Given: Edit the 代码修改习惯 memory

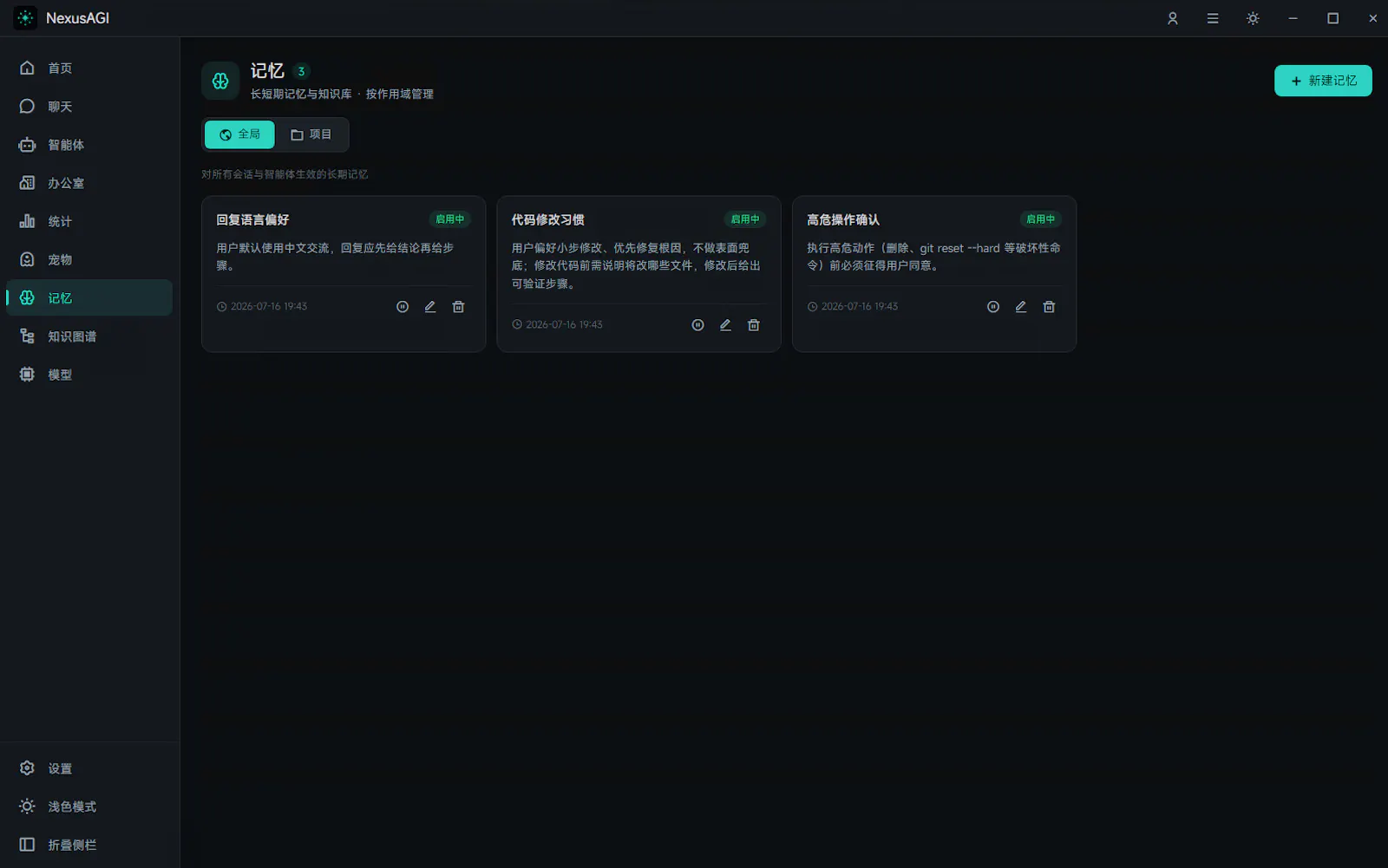Looking at the screenshot, I should point(725,324).
